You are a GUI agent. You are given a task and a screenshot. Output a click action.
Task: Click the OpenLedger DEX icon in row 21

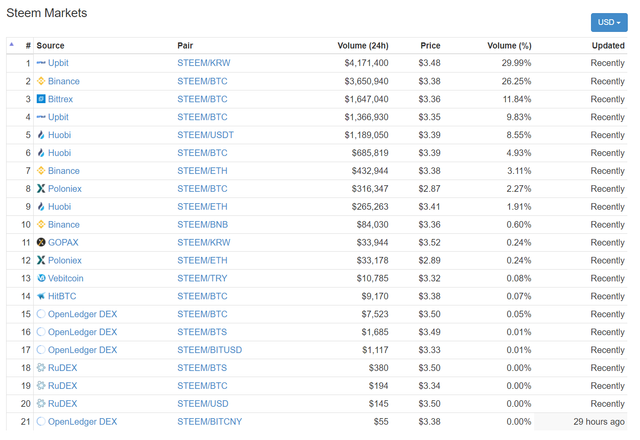(41, 422)
